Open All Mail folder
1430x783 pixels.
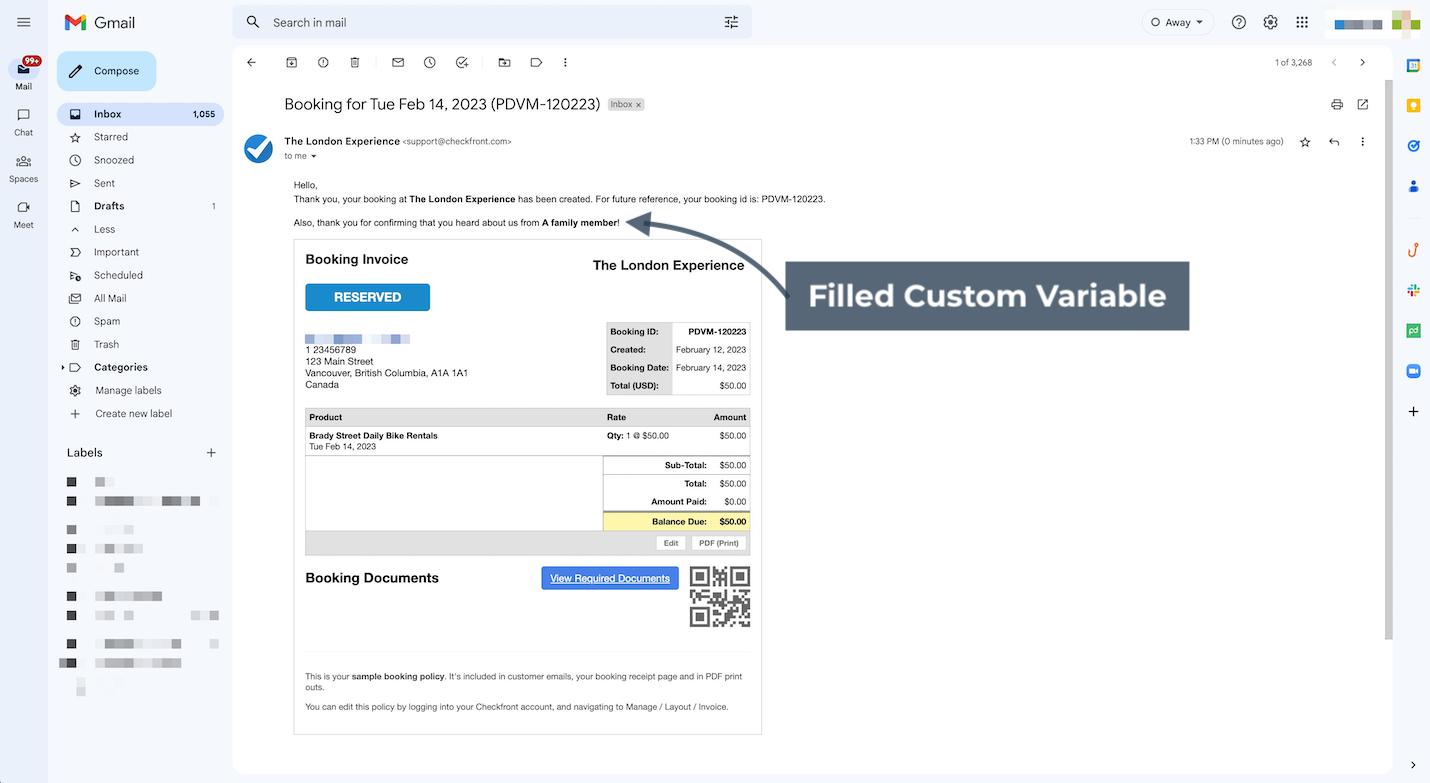tap(140, 298)
